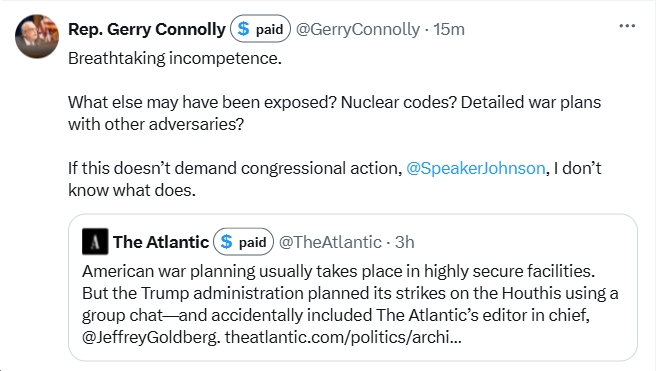The width and height of the screenshot is (657, 371).
Task: Visit the @TheAtlantic handle
Action: click(x=330, y=242)
